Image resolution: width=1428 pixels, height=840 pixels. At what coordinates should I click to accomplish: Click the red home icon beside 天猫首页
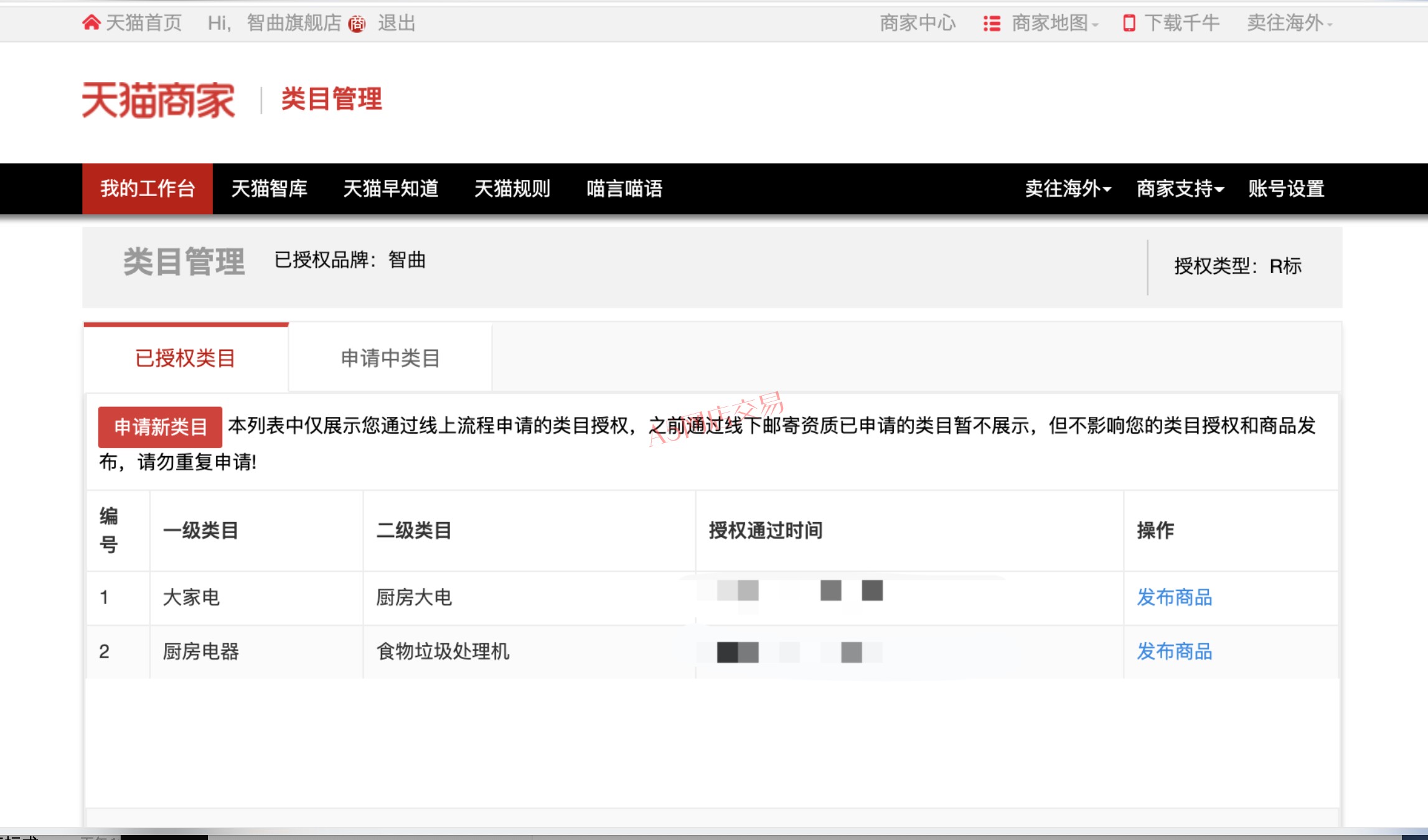point(91,23)
